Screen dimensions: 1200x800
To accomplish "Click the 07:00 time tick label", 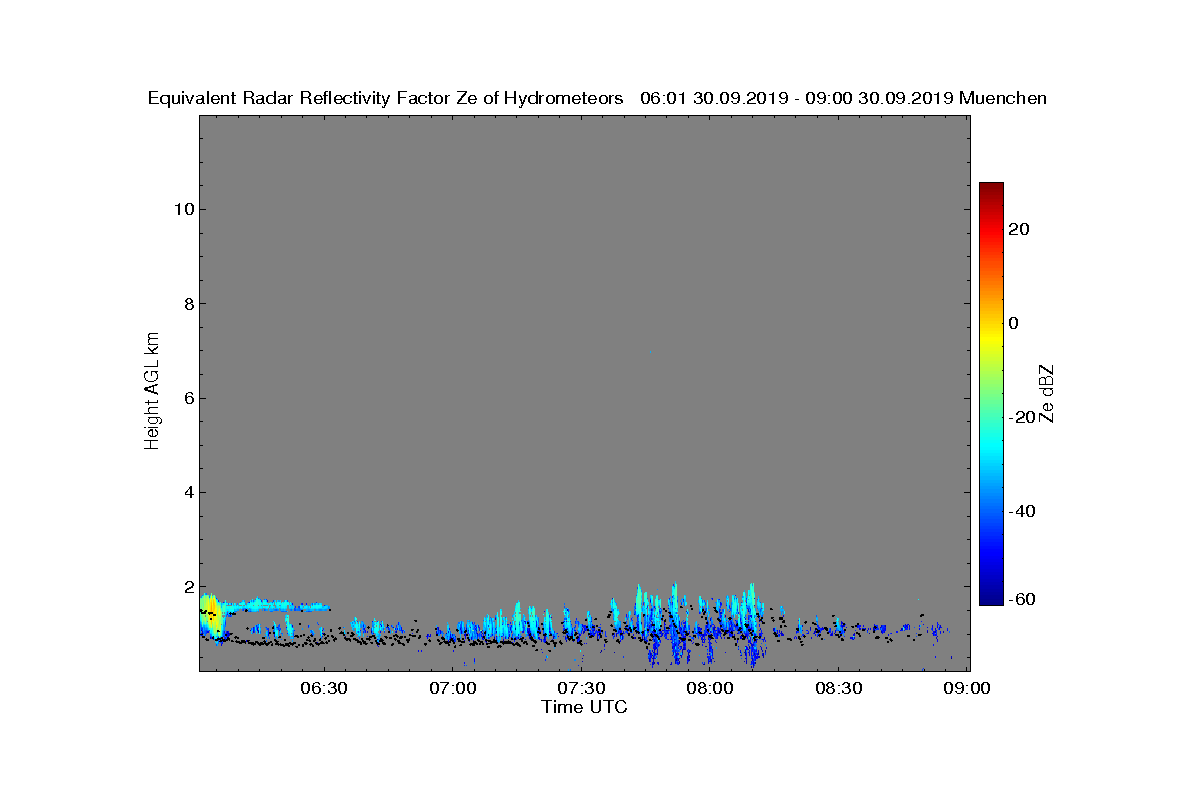I will click(x=452, y=688).
